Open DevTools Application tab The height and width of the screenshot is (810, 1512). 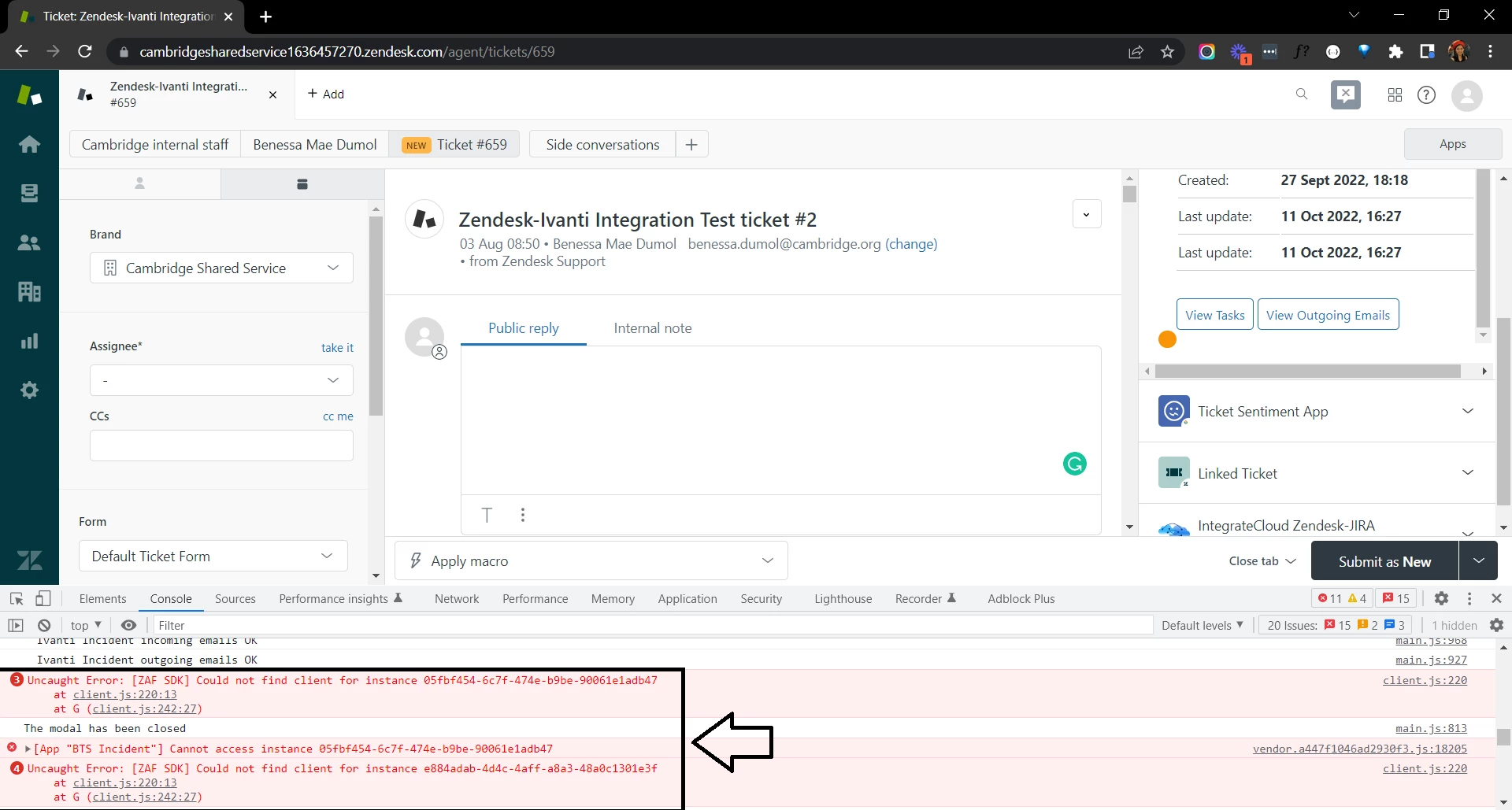[687, 598]
